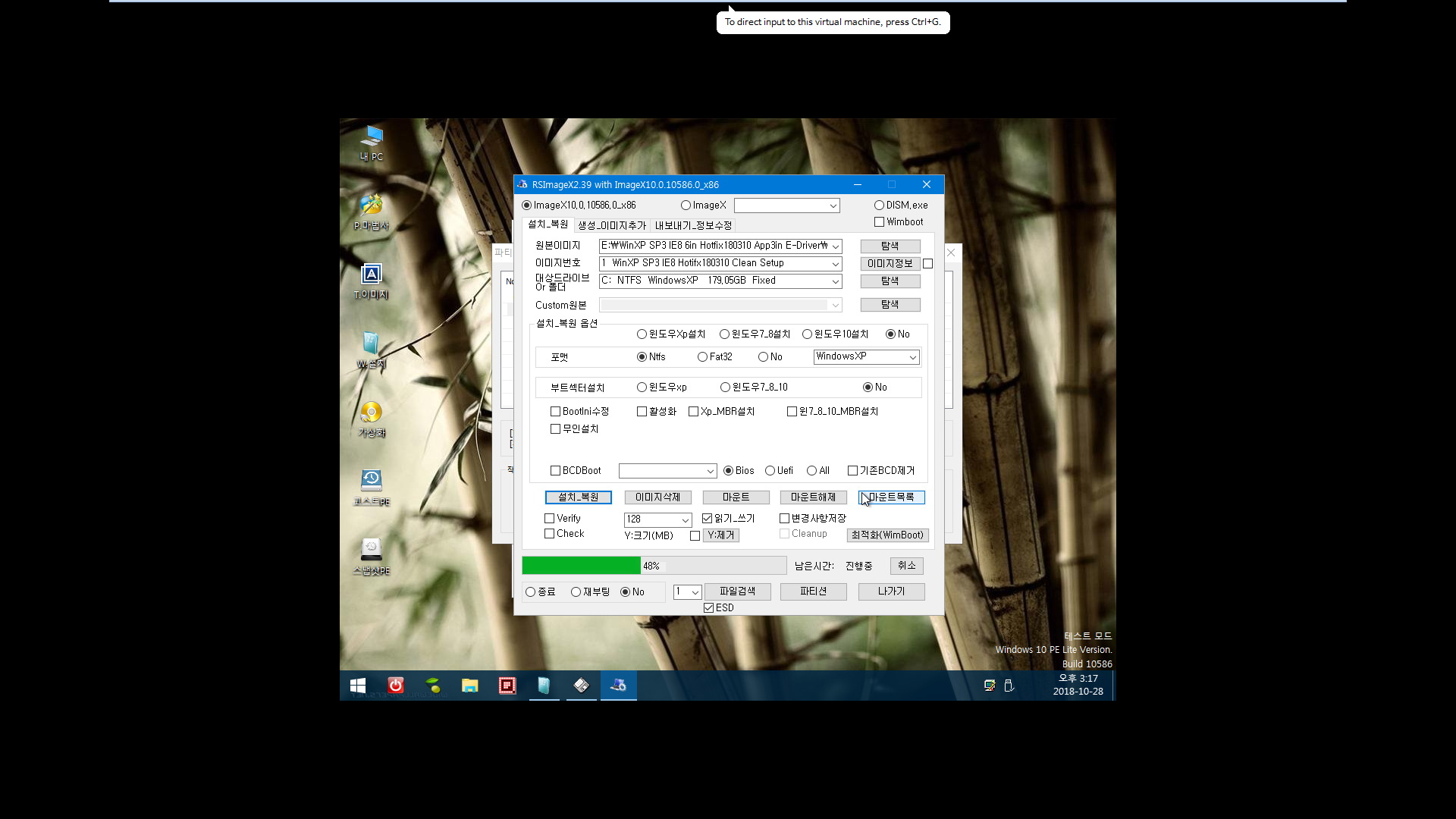Click the network tray icon
Screen dimensions: 1456x819
tap(990, 686)
